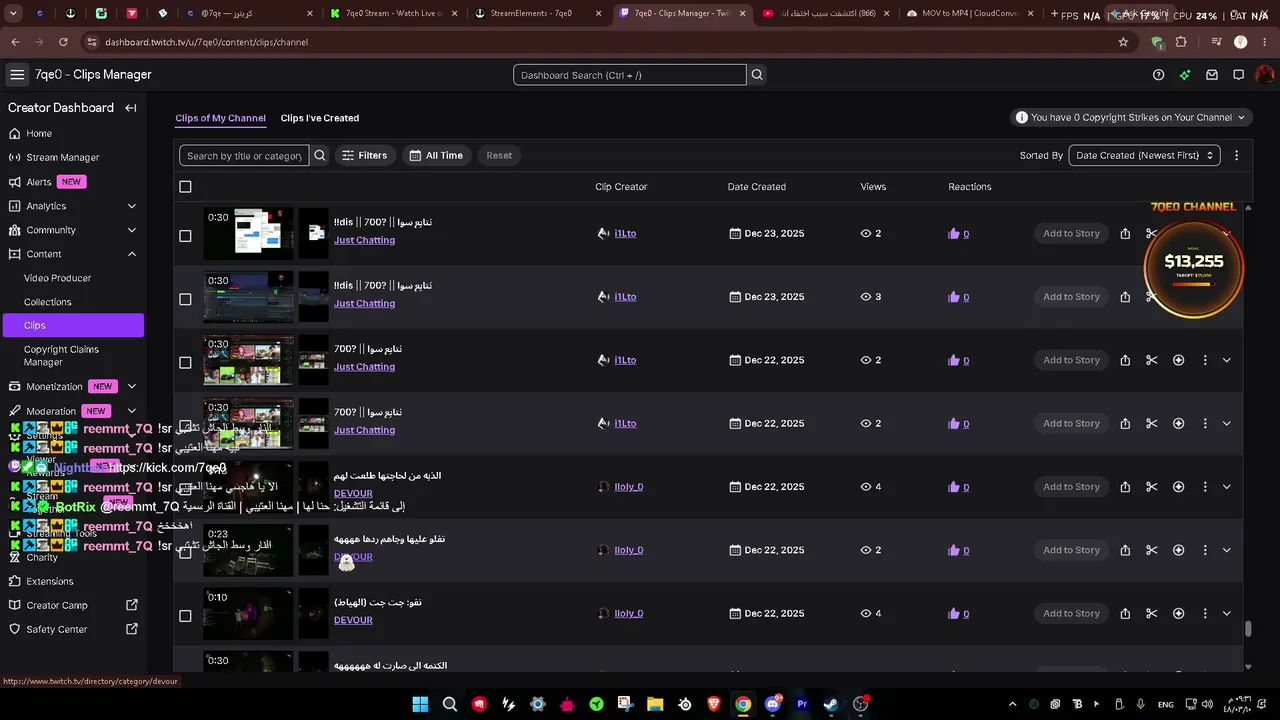The width and height of the screenshot is (1280, 720).
Task: Click the thumbs-up reaction icon on first clip
Action: [x=954, y=234]
